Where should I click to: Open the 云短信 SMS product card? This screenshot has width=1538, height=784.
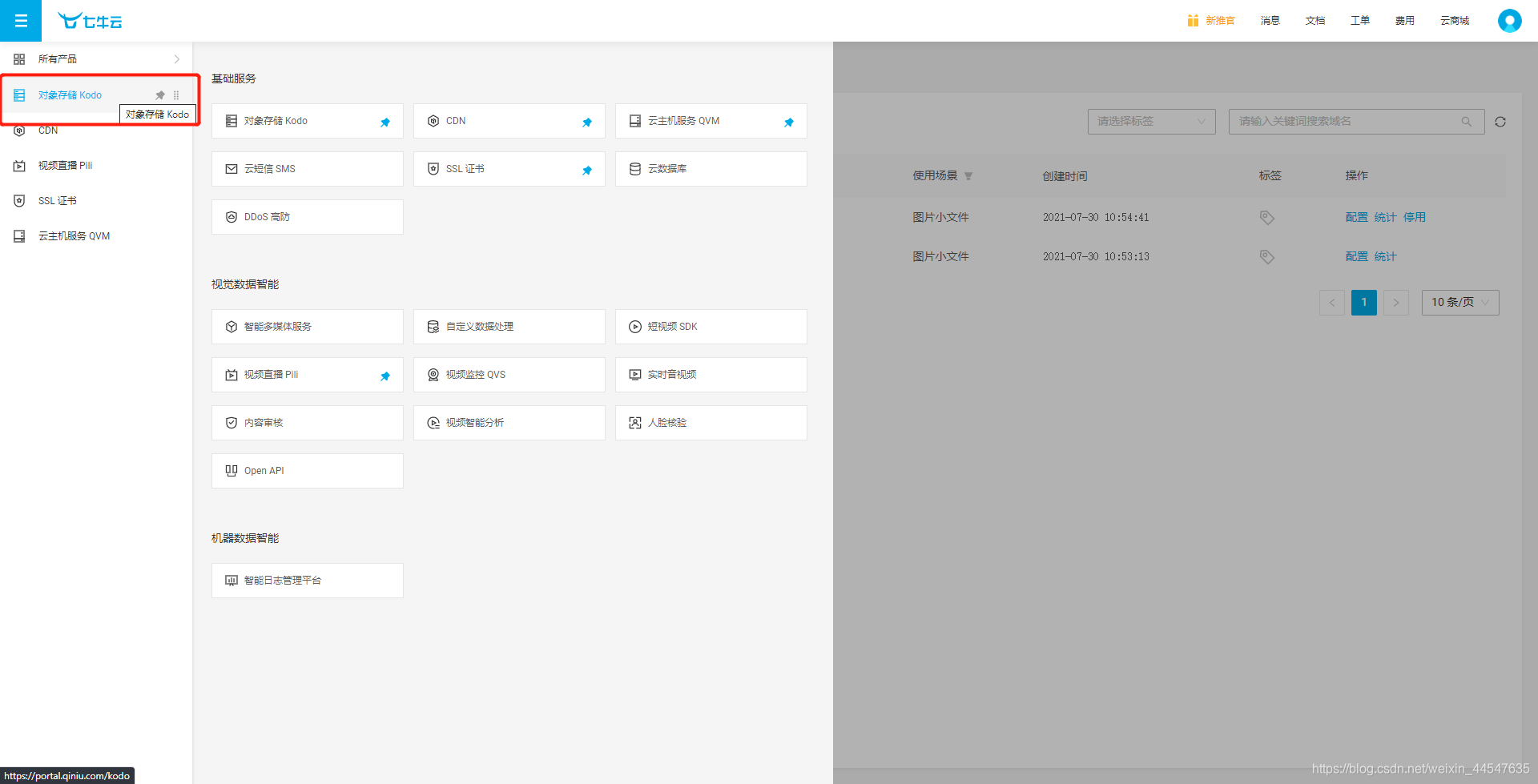[308, 169]
